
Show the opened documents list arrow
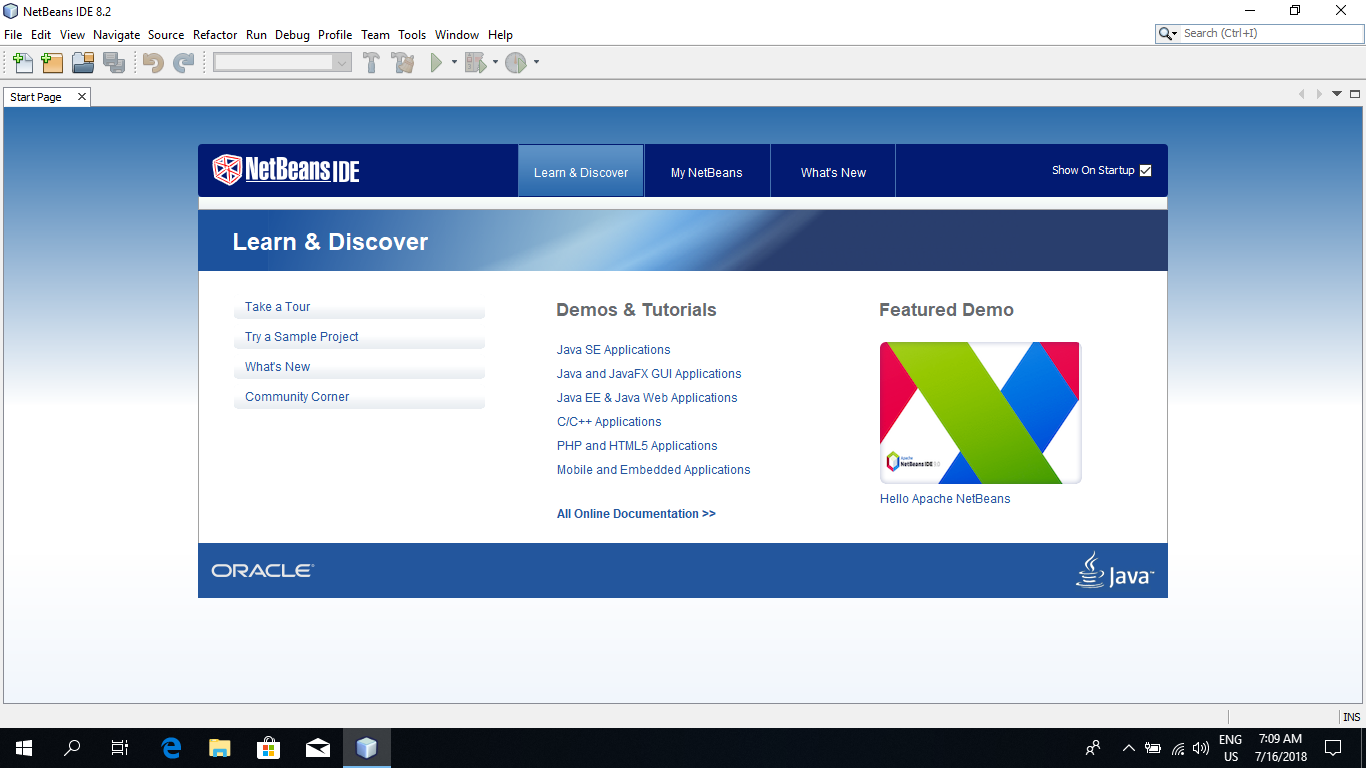click(1337, 94)
